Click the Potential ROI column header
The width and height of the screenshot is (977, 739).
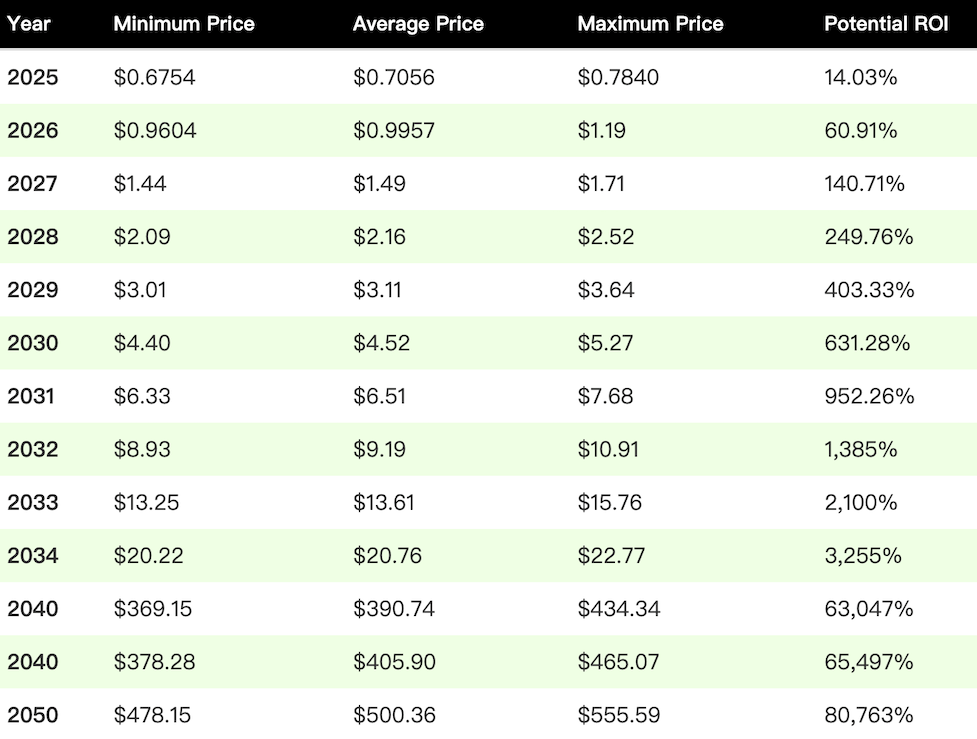(886, 24)
